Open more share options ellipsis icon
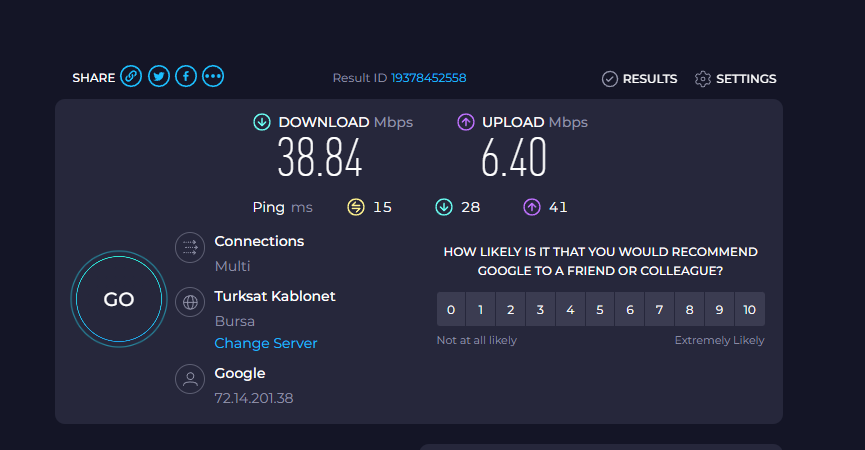Viewport: 865px width, 450px height. coord(213,76)
